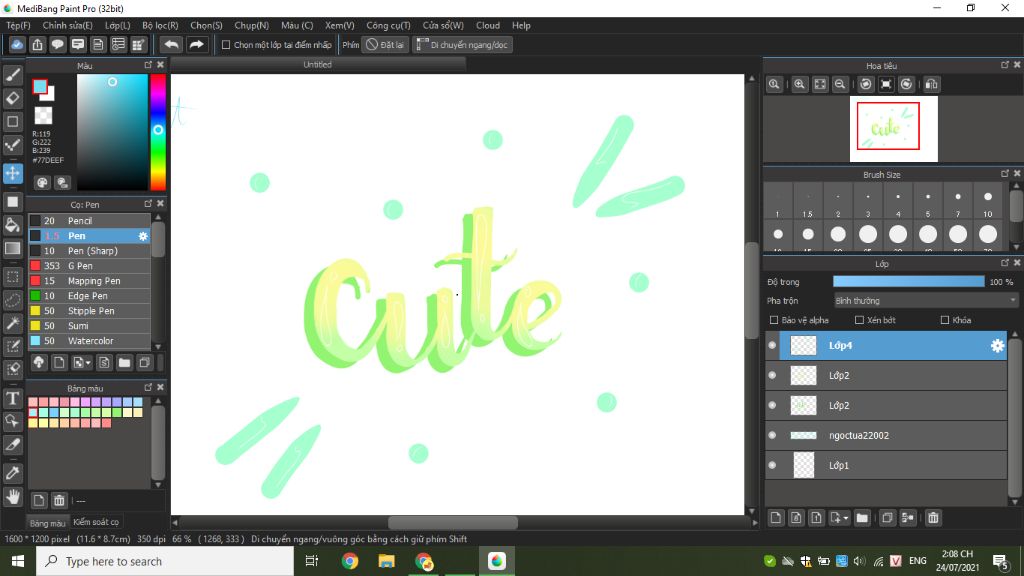Create a new layer in the layer panel
1024x576 pixels.
pos(776,518)
